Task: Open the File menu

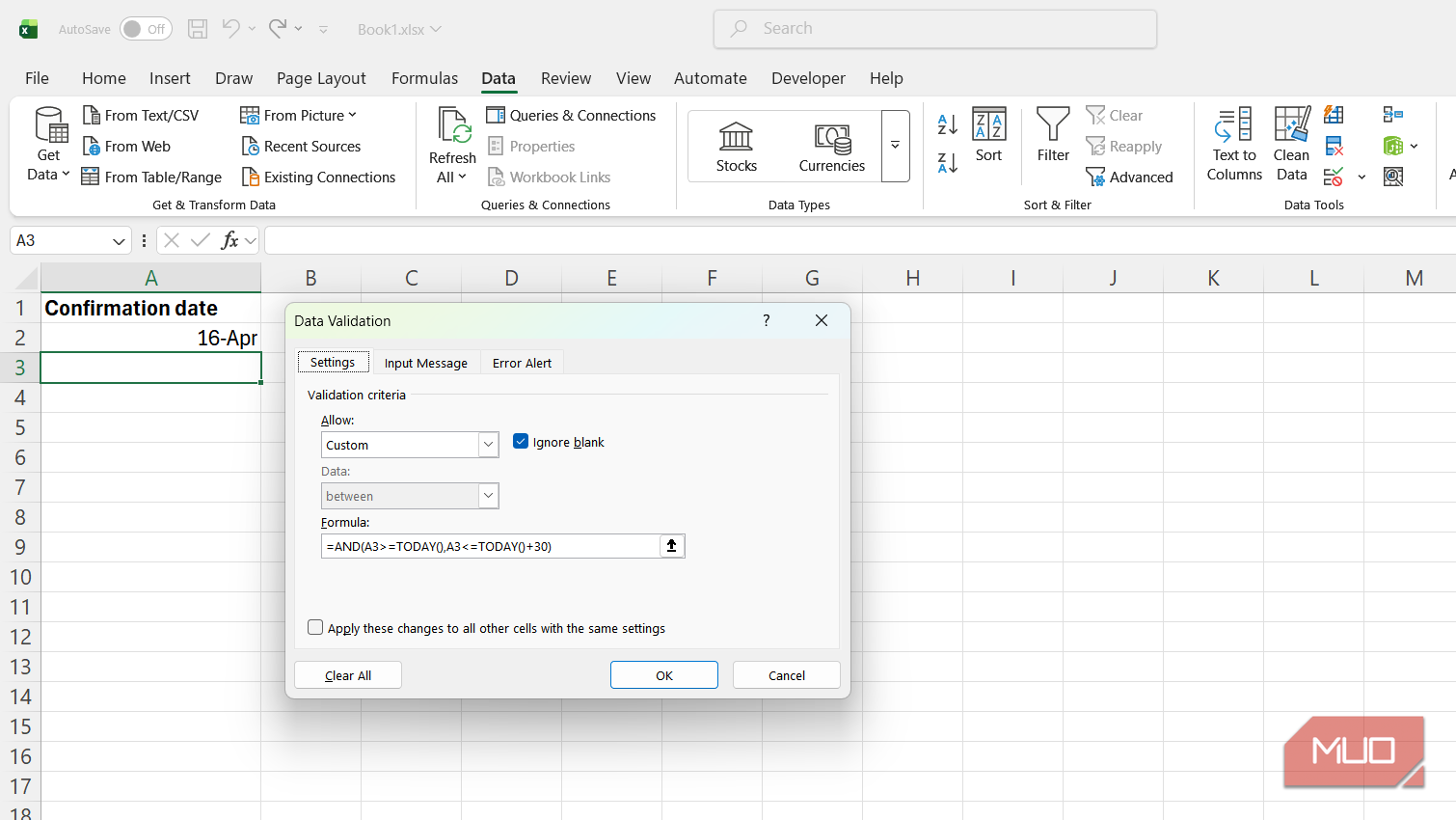Action: click(x=37, y=78)
